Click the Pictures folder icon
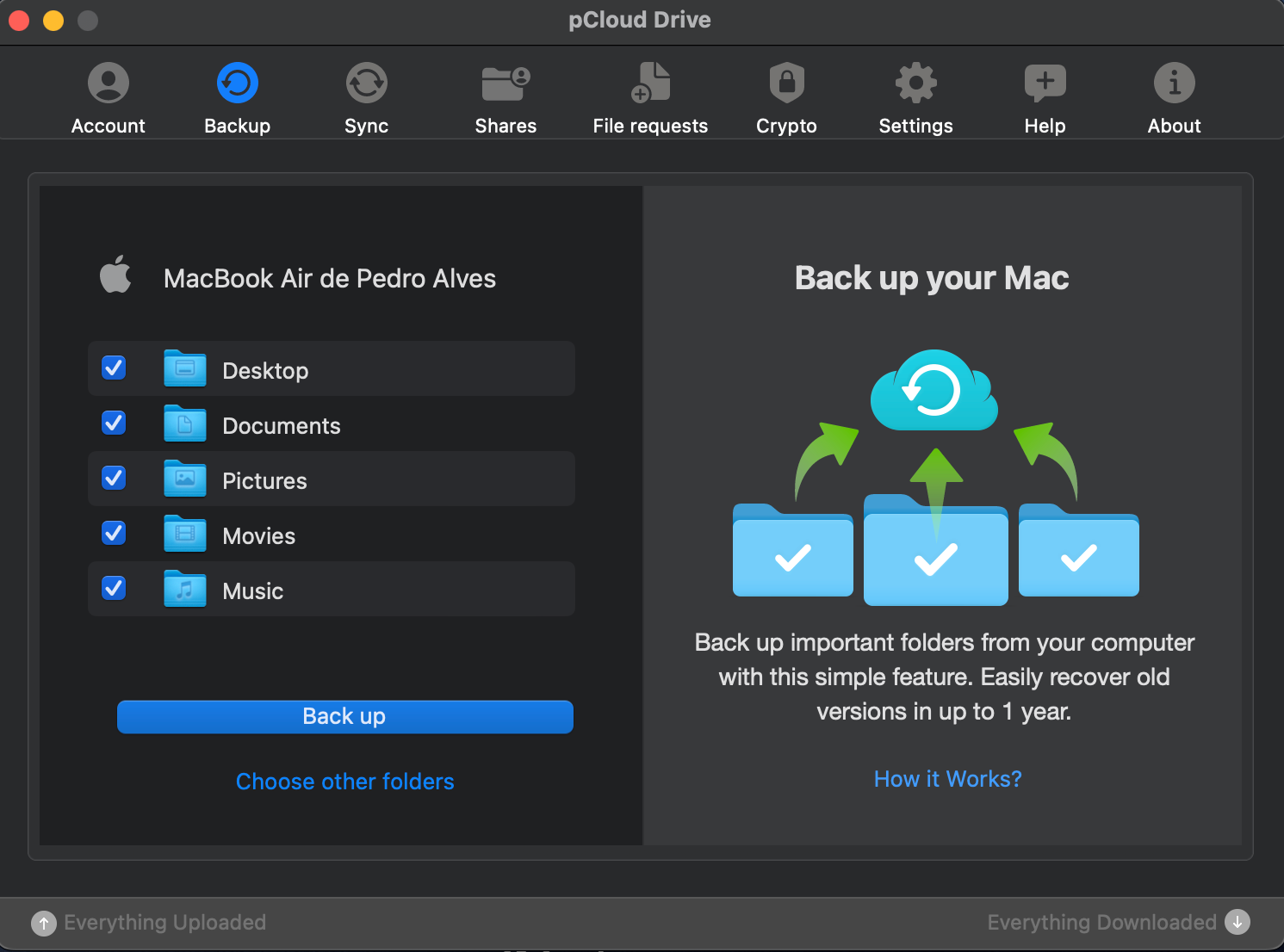 (x=185, y=479)
